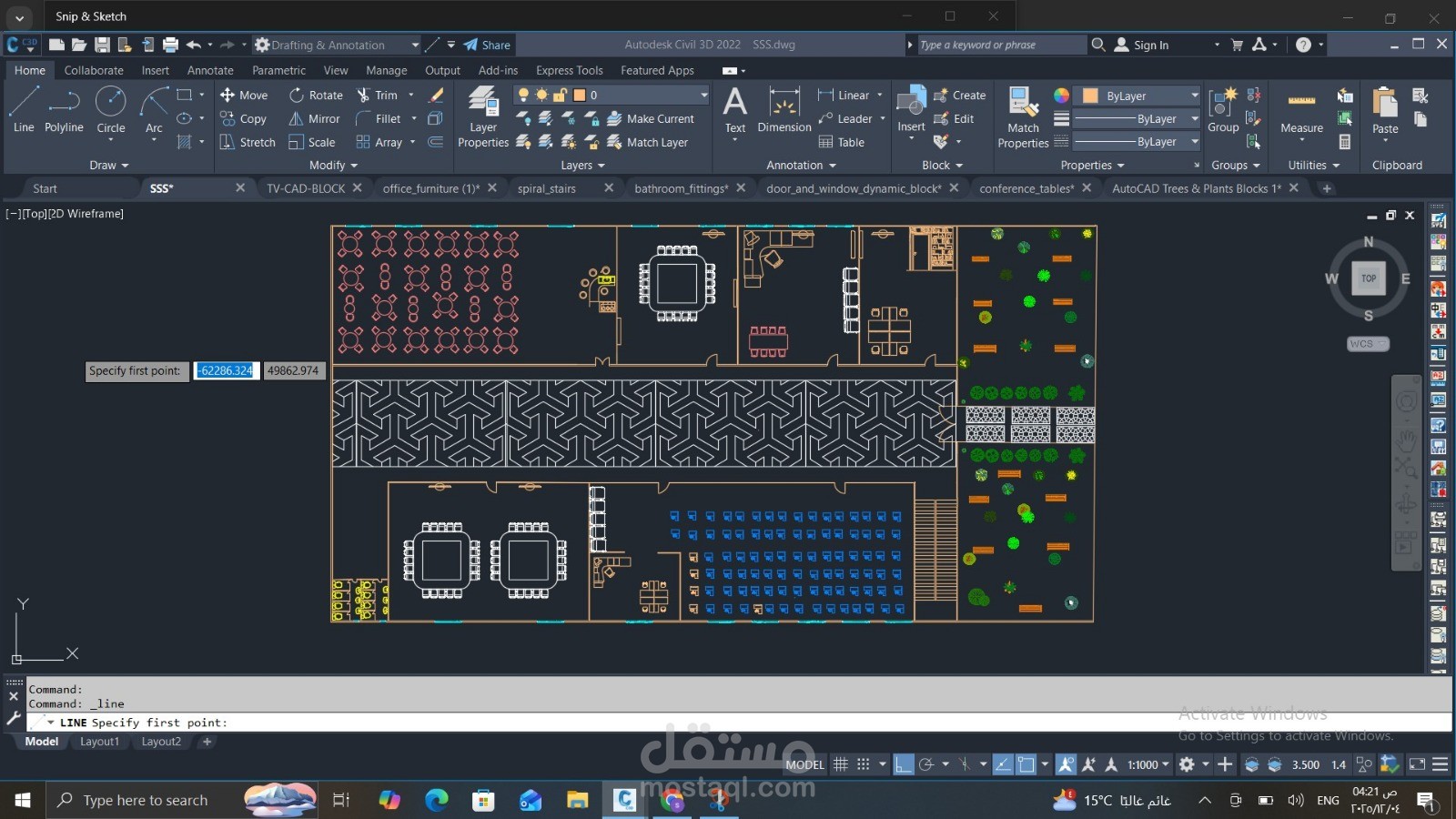Toggle the layer on/off bulb in layer control
Viewport: 1456px width, 819px height.
pyautogui.click(x=523, y=95)
